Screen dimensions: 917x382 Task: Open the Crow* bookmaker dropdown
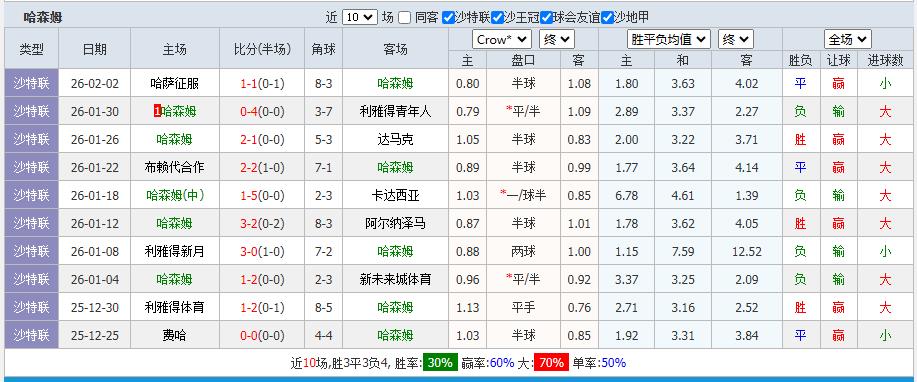coord(502,40)
